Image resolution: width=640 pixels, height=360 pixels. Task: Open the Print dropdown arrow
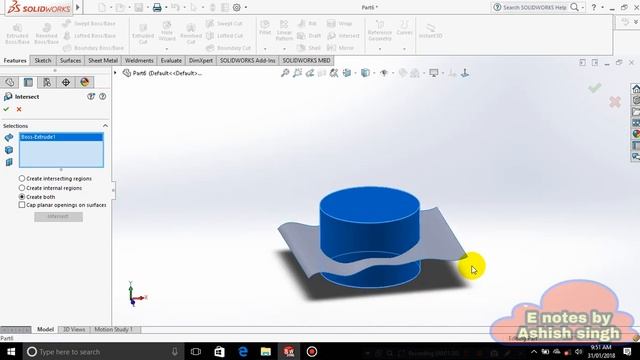coord(166,7)
